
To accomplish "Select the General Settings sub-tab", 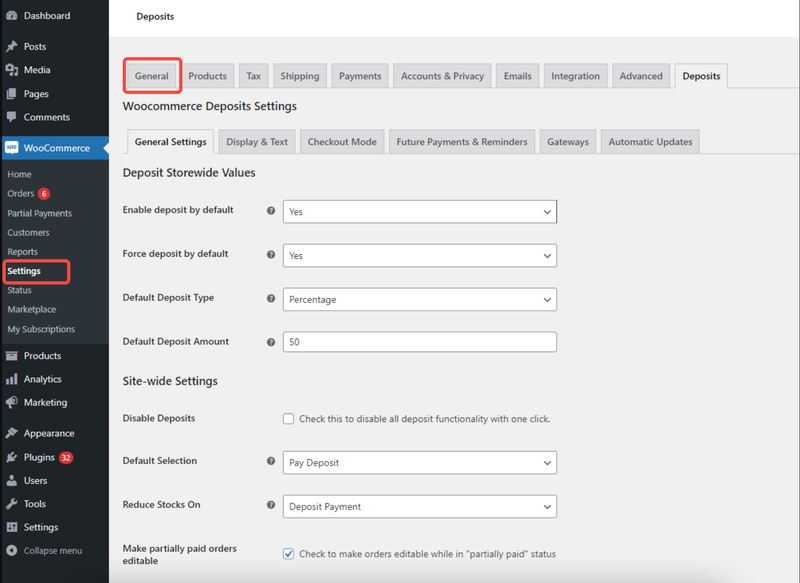I will point(170,142).
